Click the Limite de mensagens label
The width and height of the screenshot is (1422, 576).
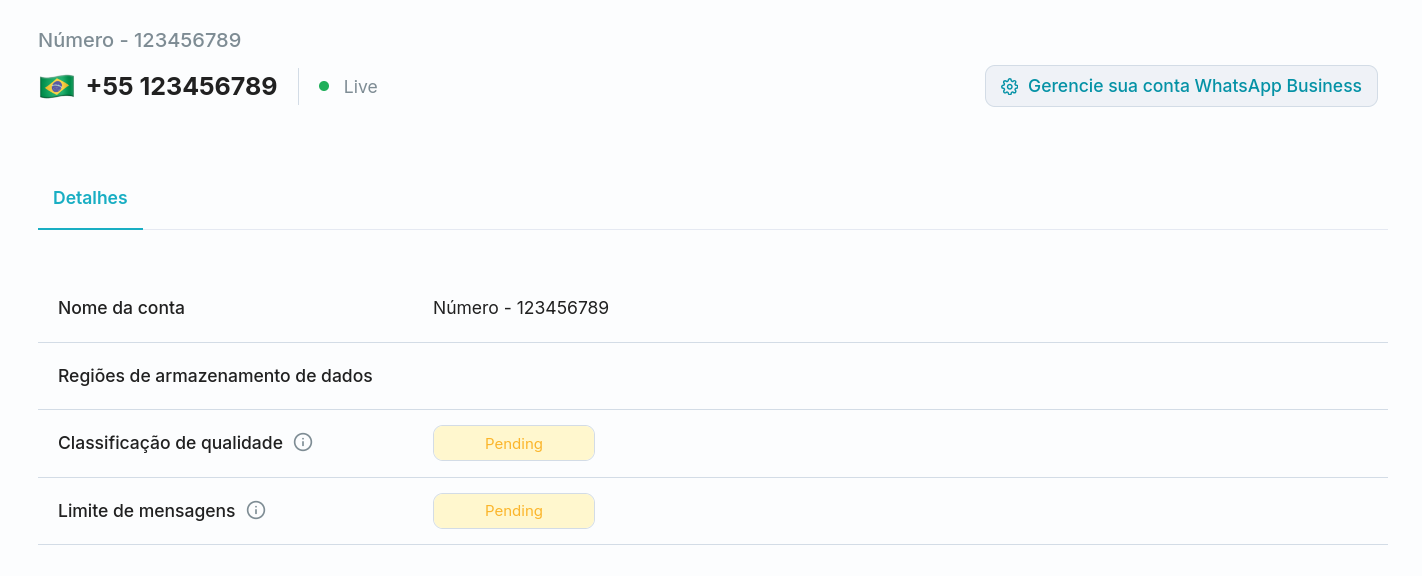tap(146, 511)
